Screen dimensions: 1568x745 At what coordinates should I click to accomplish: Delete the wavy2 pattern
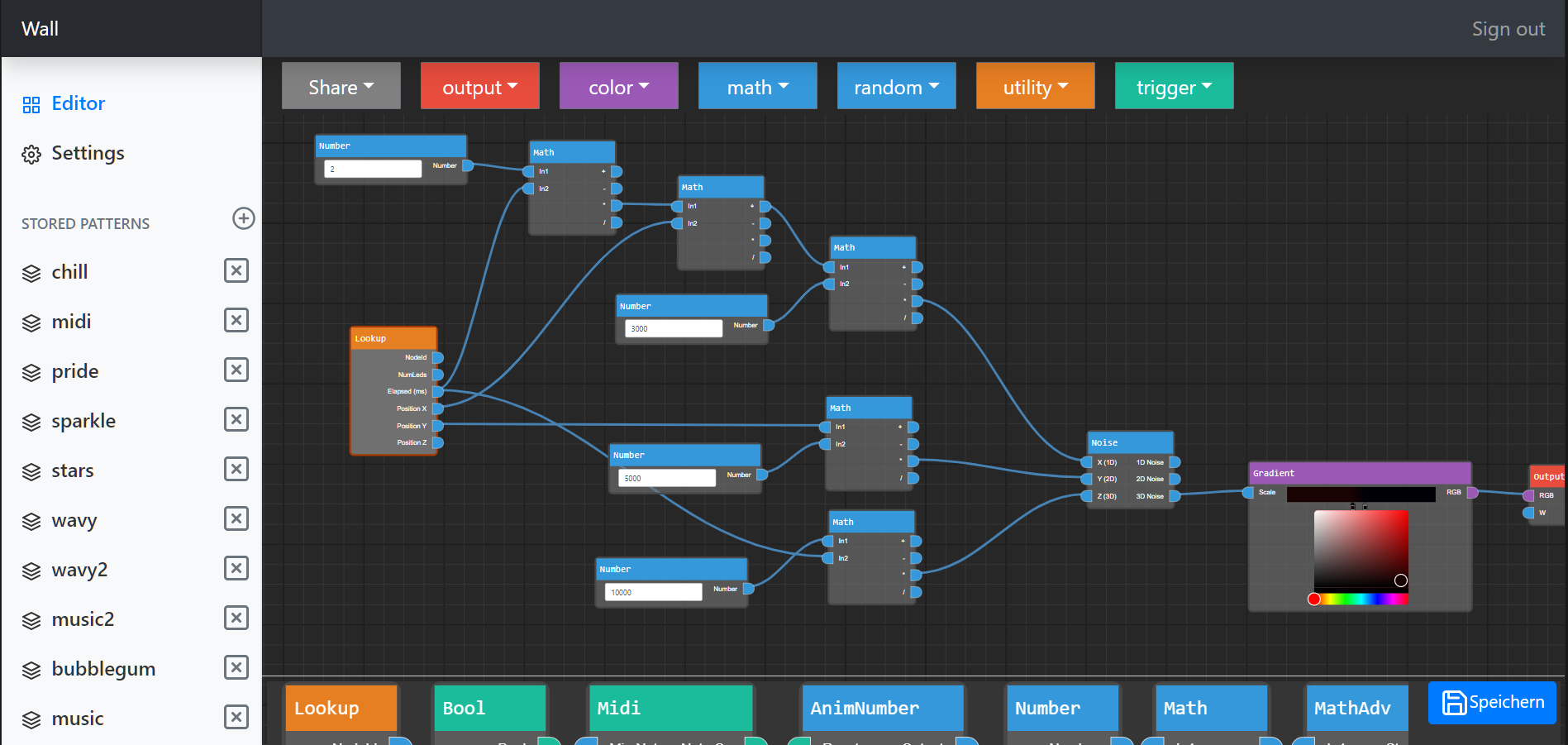(236, 568)
